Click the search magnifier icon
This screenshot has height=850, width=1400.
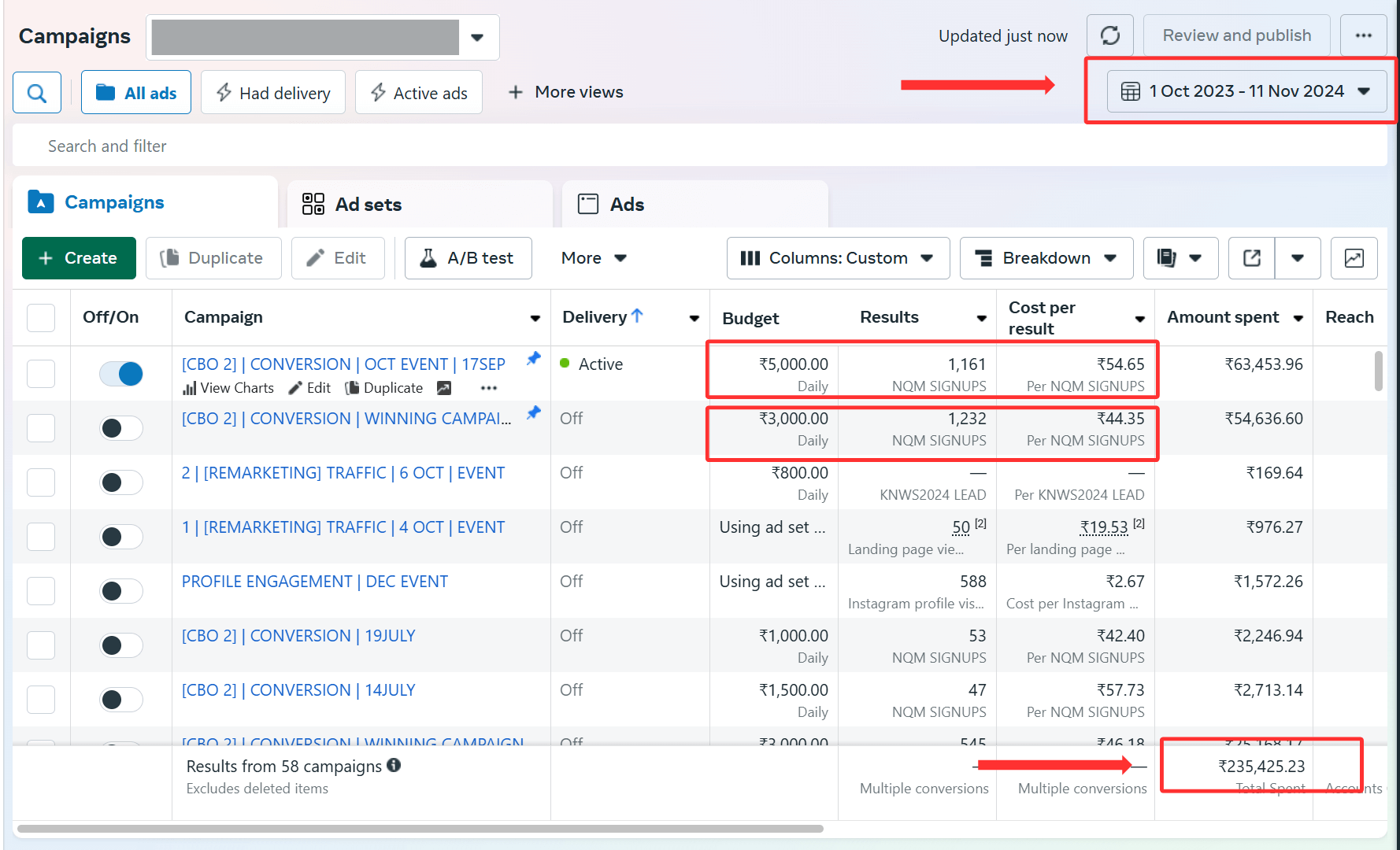37,93
